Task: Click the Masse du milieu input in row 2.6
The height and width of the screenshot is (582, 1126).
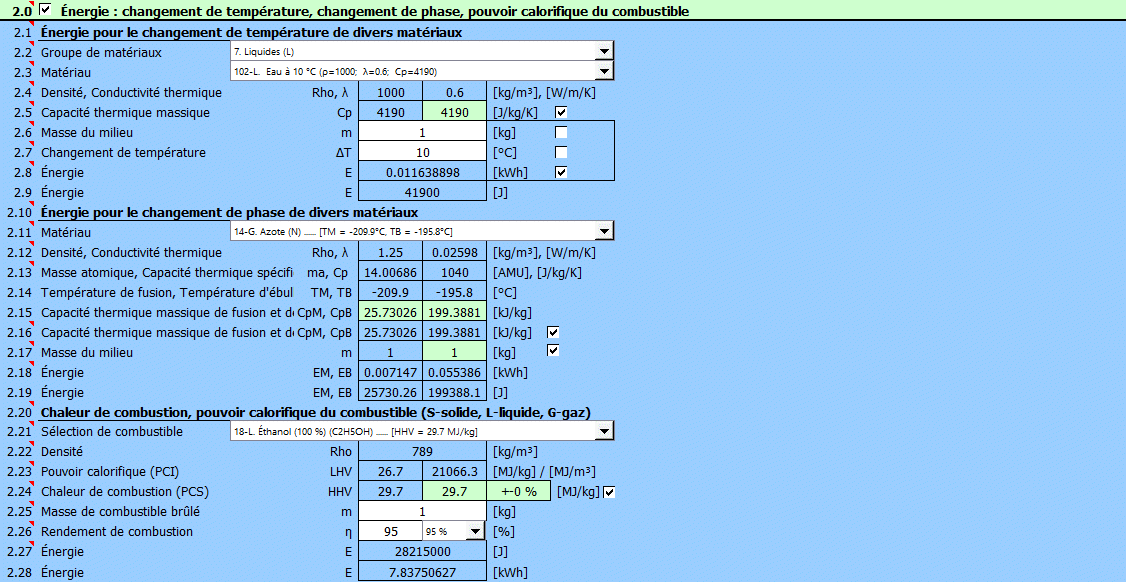Action: [x=422, y=132]
